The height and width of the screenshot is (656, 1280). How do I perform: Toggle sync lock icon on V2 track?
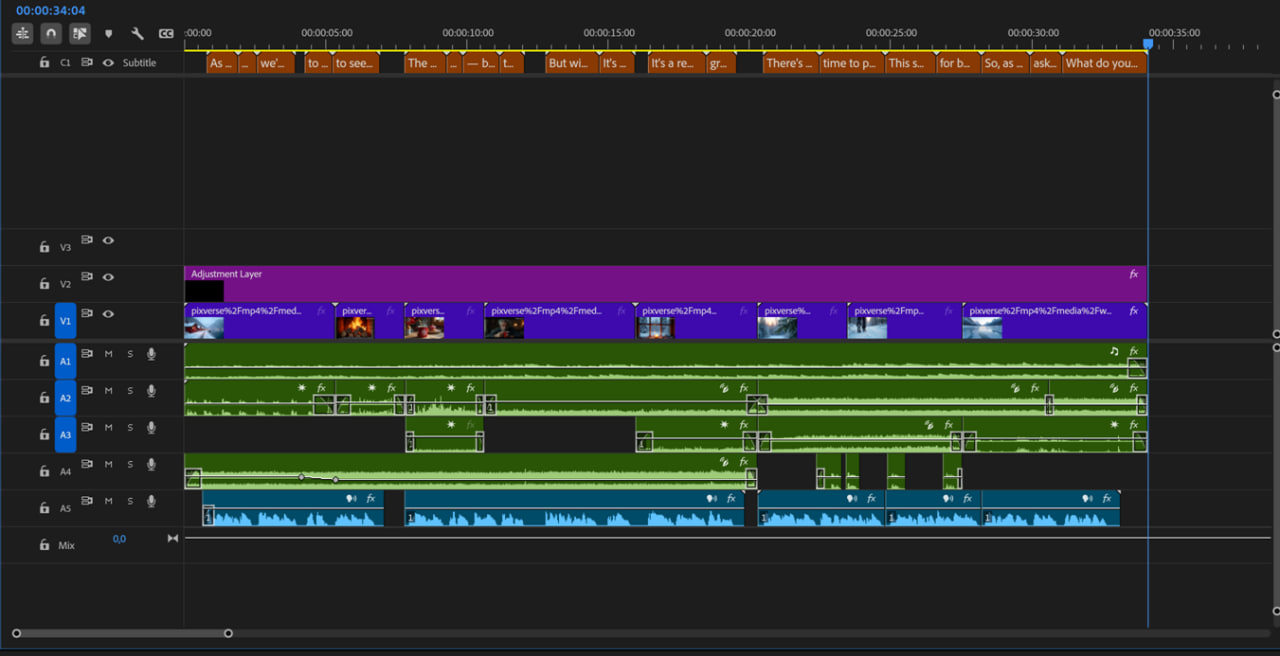(x=87, y=277)
